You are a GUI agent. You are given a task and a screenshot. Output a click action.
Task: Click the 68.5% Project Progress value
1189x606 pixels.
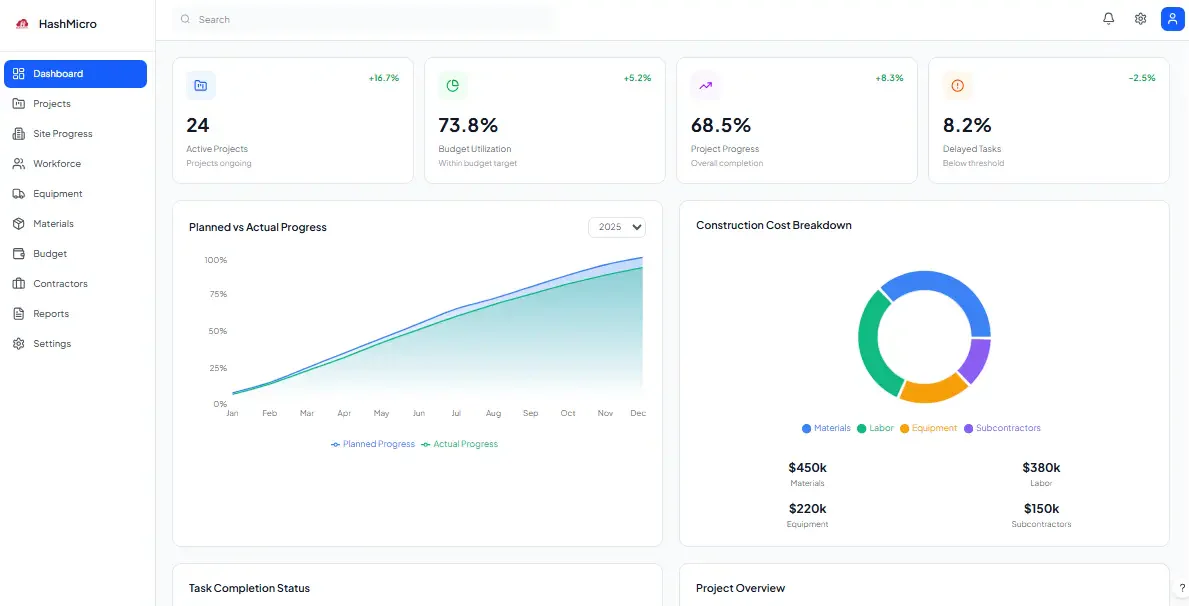[x=720, y=125]
